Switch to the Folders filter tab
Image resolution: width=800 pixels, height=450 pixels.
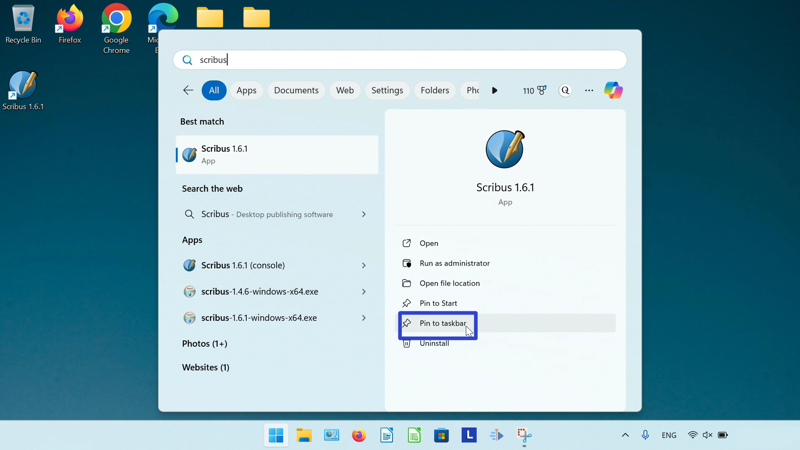point(435,90)
